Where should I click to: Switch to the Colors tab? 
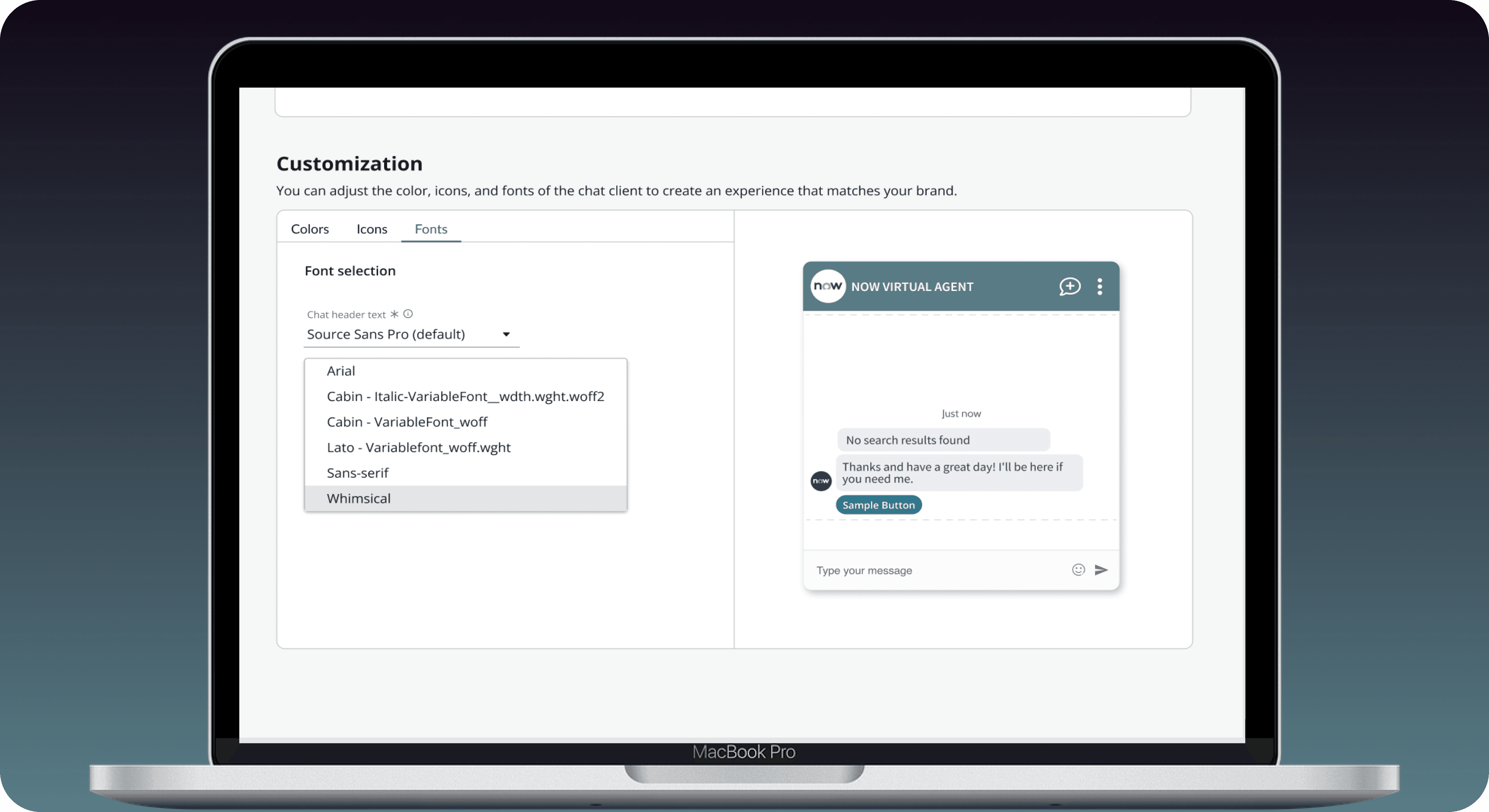(x=310, y=229)
